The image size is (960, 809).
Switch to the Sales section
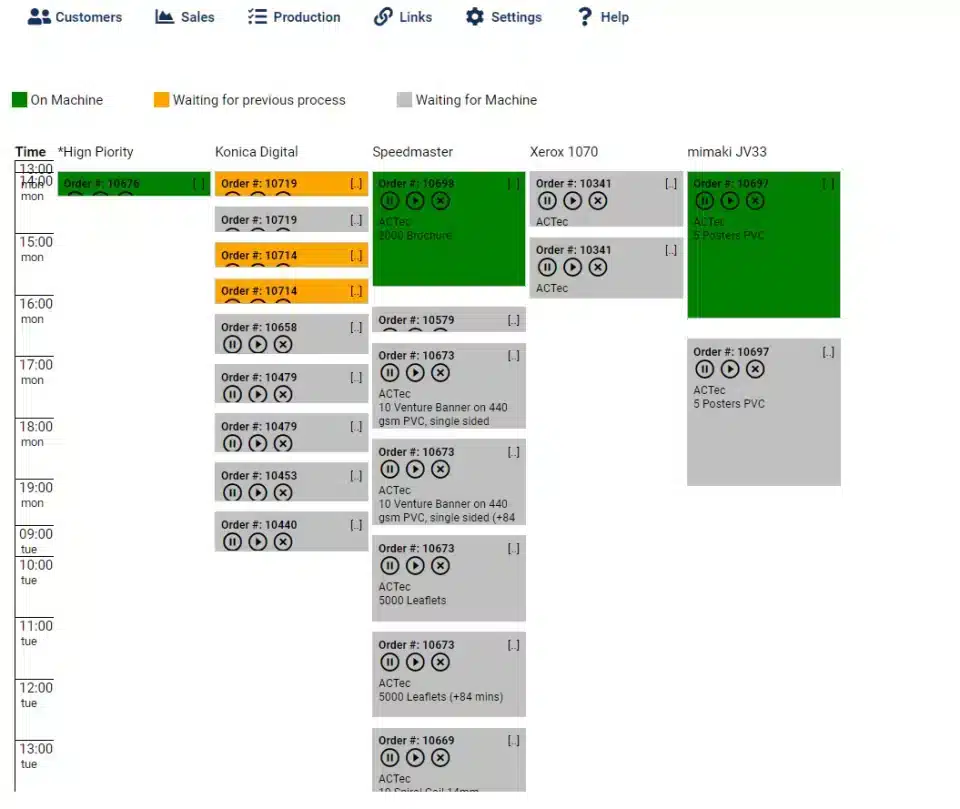[x=184, y=17]
